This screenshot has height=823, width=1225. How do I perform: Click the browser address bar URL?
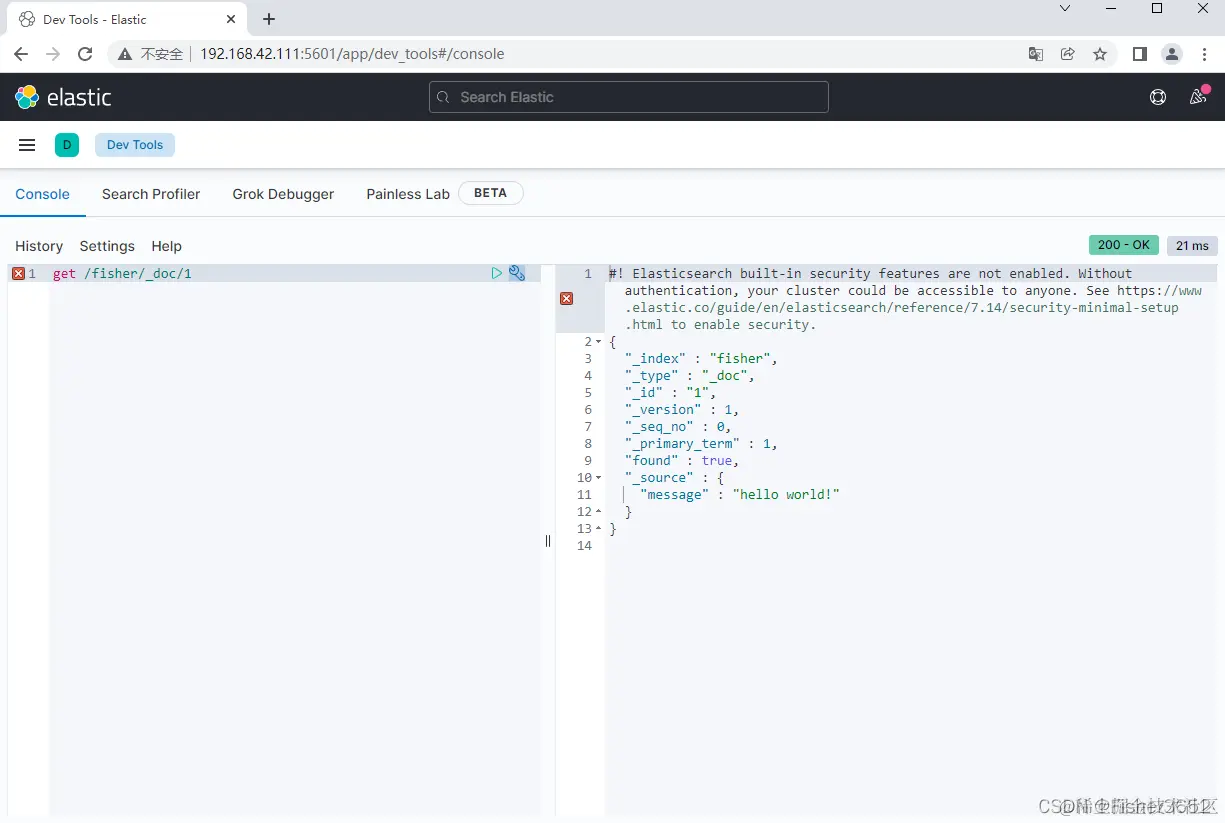tap(352, 54)
